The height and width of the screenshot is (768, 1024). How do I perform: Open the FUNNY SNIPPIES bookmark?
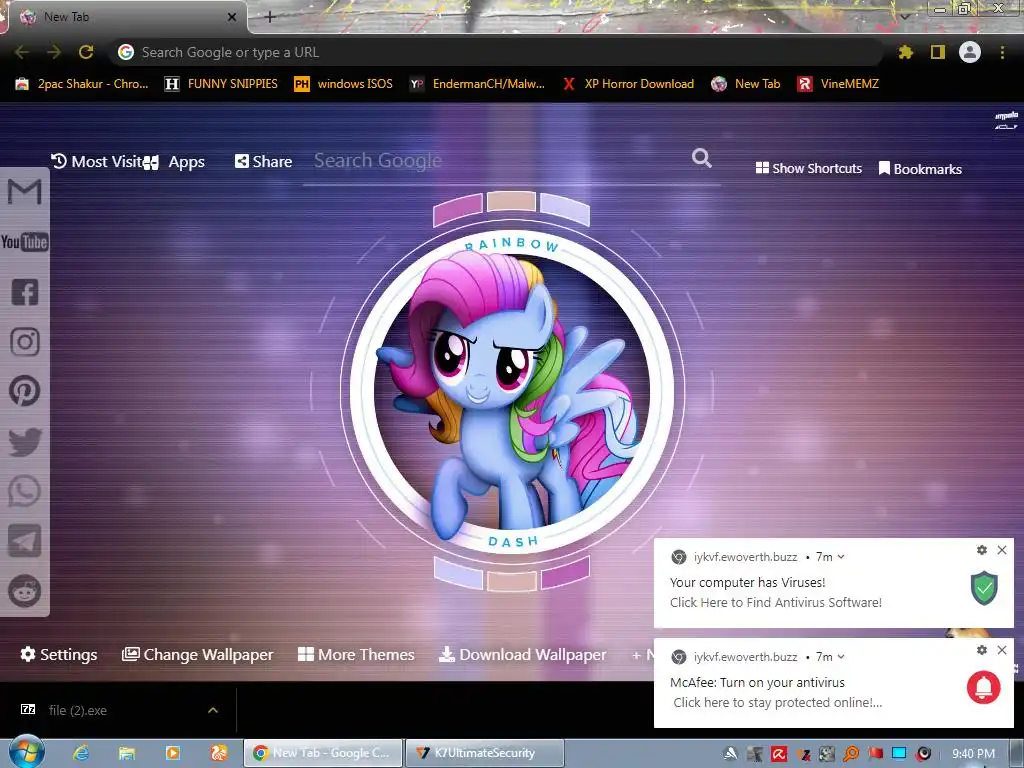(x=221, y=84)
